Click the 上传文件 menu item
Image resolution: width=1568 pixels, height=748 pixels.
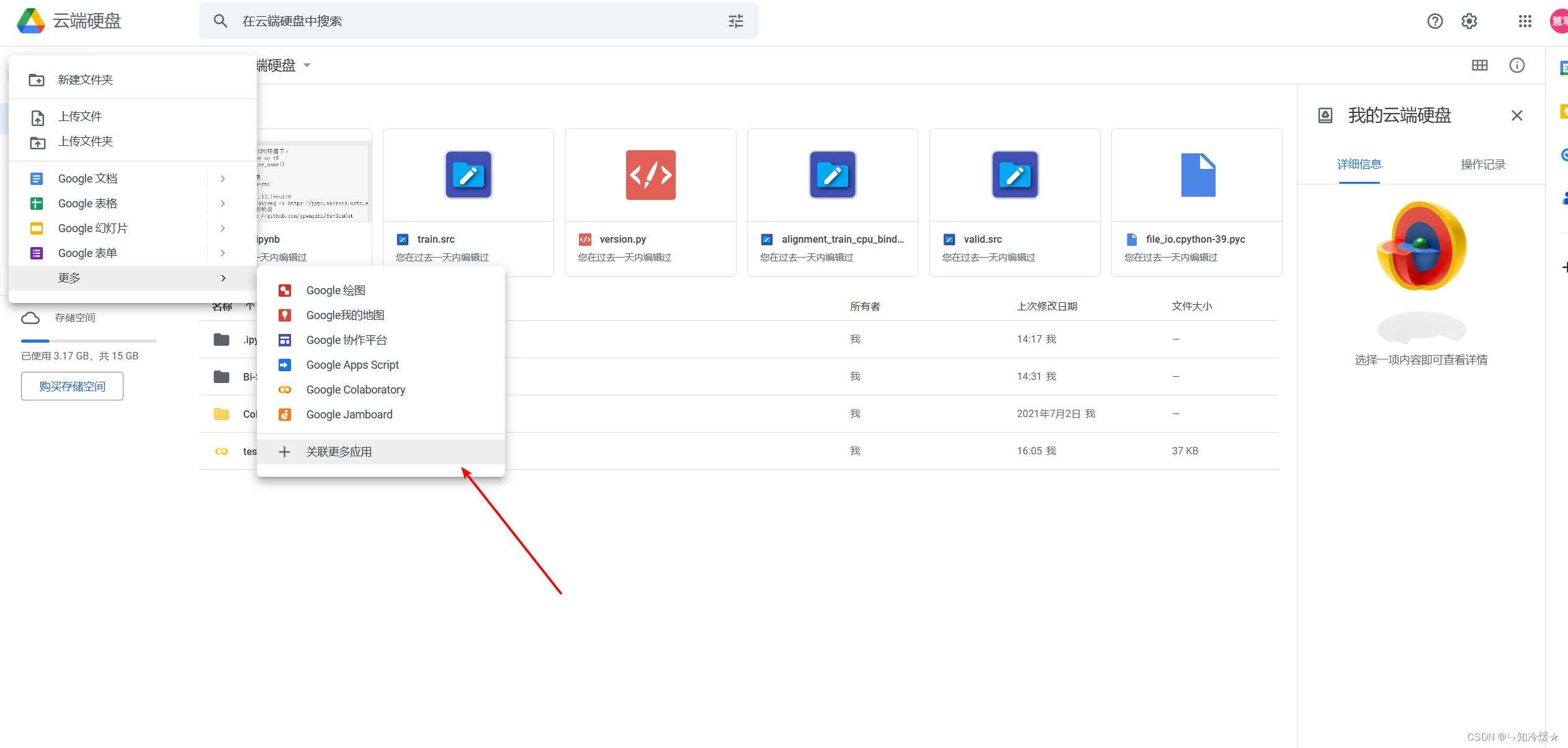[80, 116]
